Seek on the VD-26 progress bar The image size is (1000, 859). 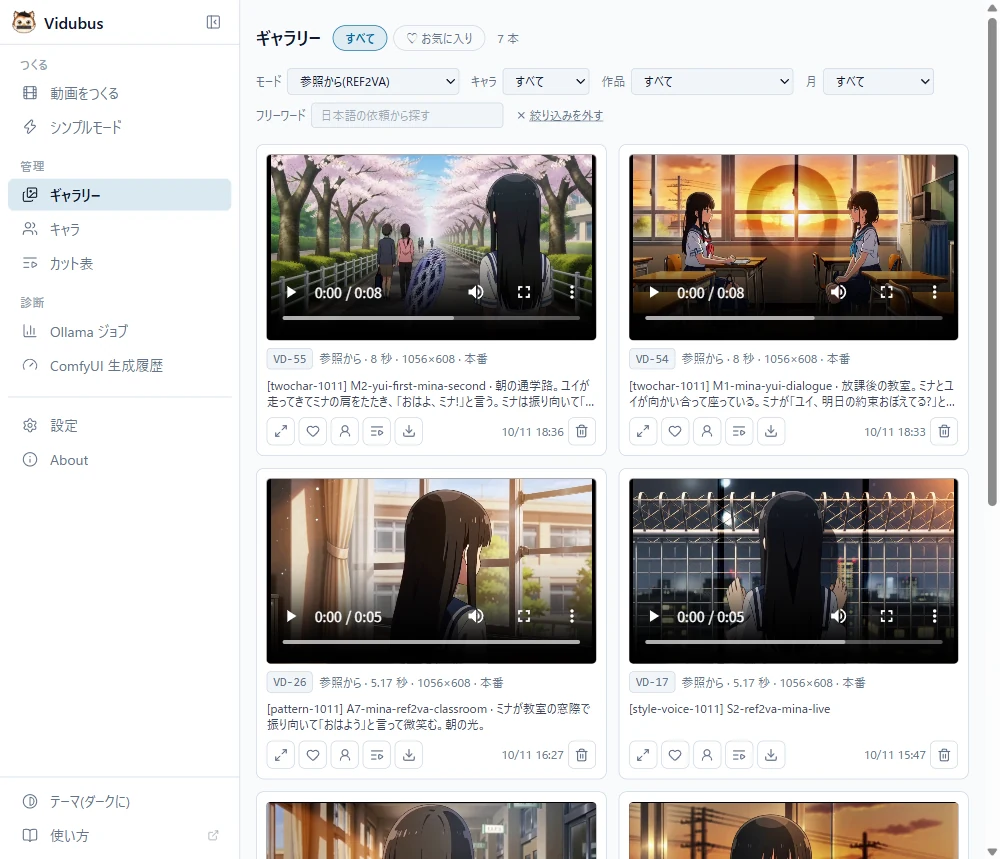click(431, 642)
